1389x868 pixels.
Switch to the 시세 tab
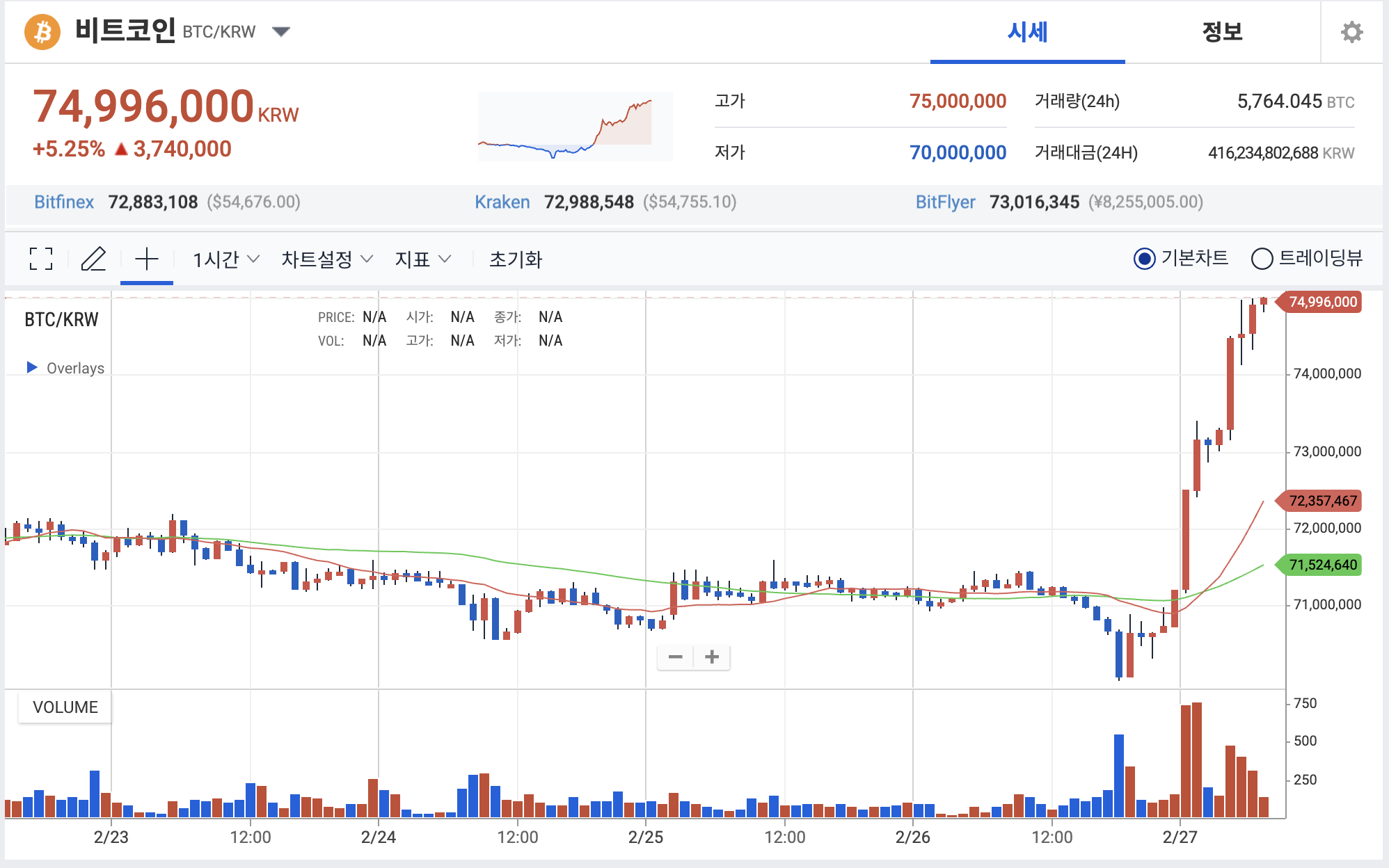pyautogui.click(x=1027, y=32)
